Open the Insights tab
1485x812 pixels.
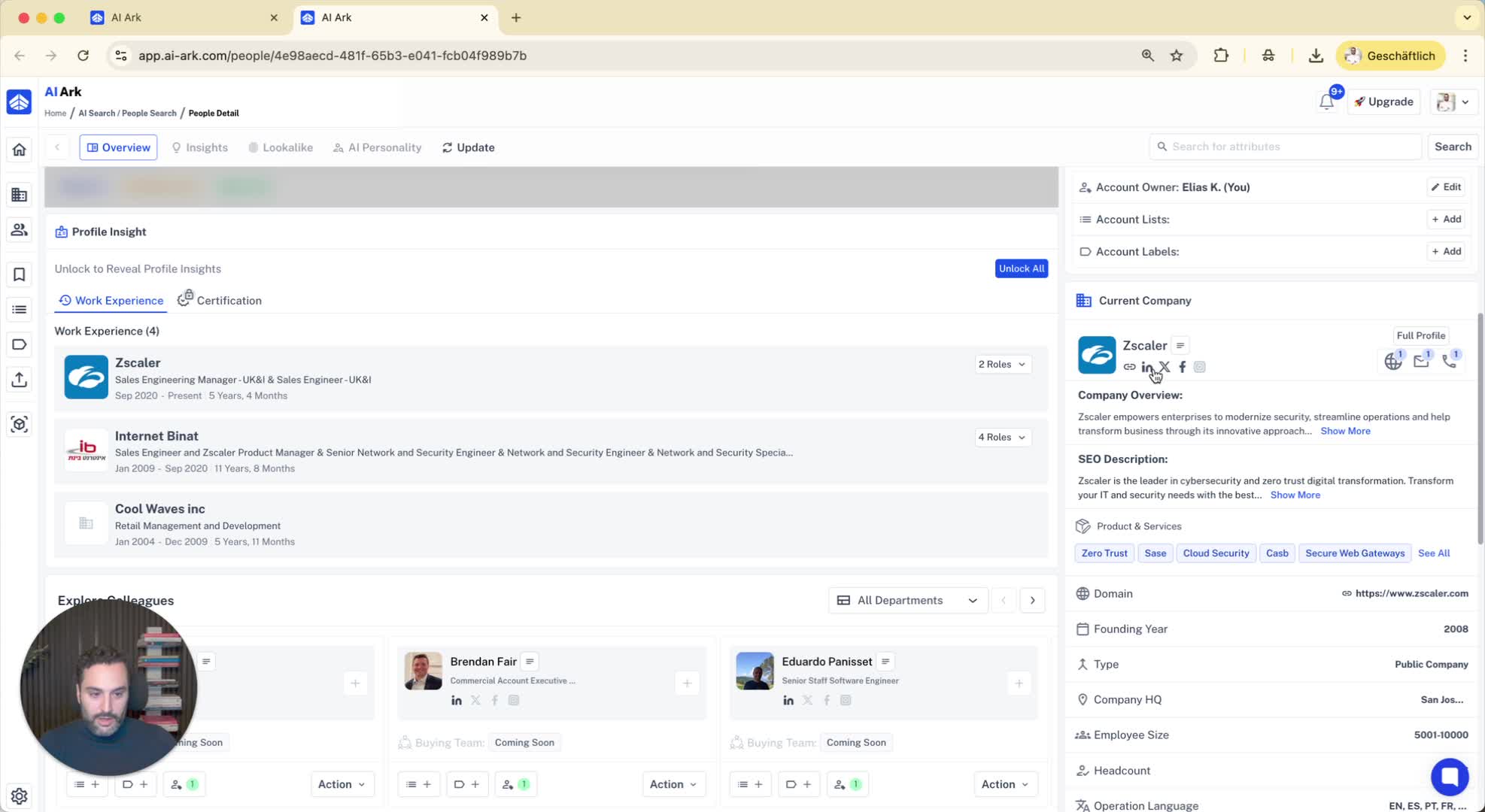199,147
